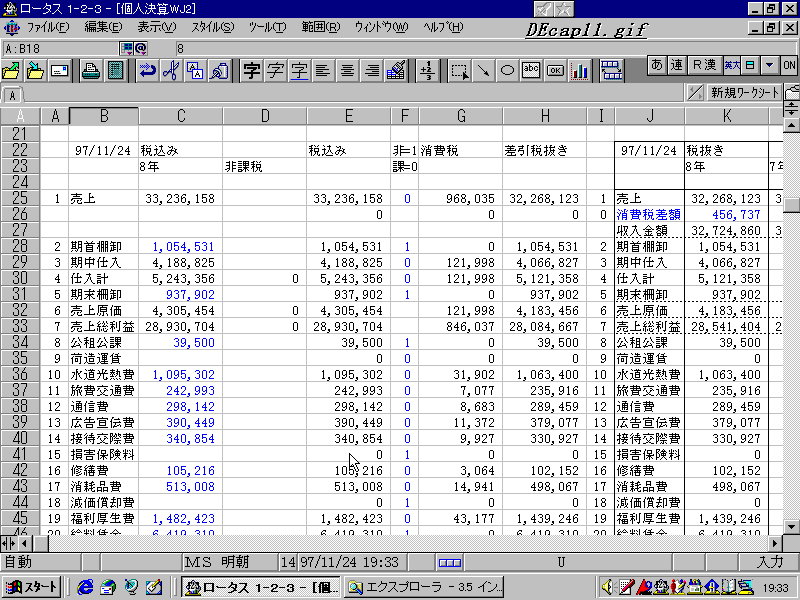The height and width of the screenshot is (600, 800).
Task: Click the Windows スタート button
Action: tap(33, 587)
